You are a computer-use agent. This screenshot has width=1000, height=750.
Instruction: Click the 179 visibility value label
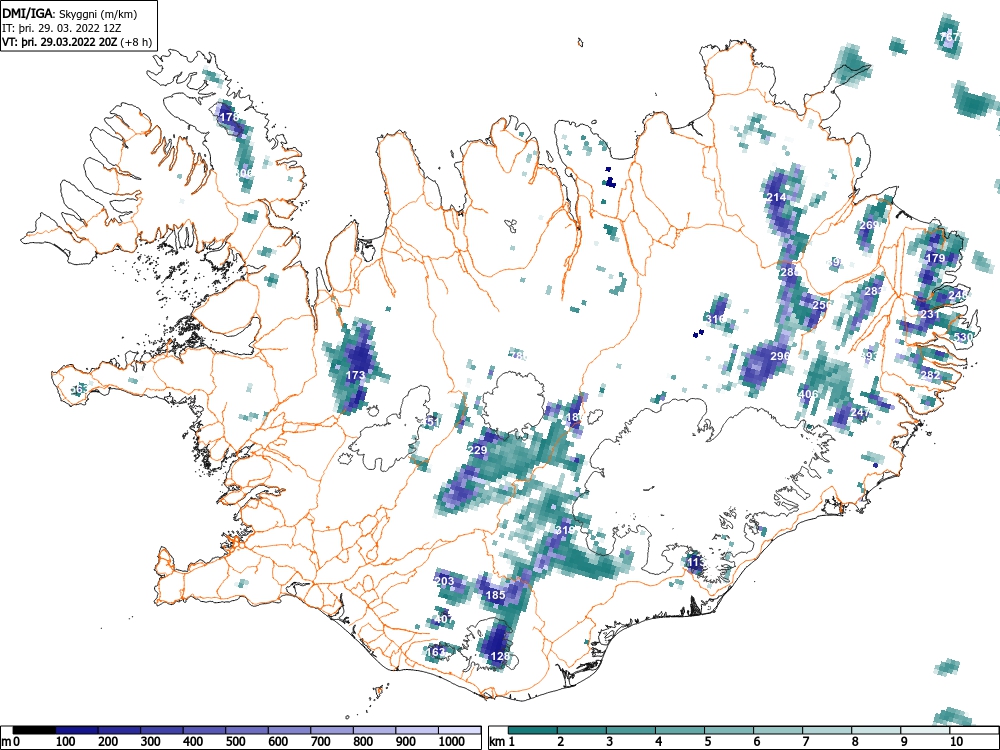coord(935,258)
